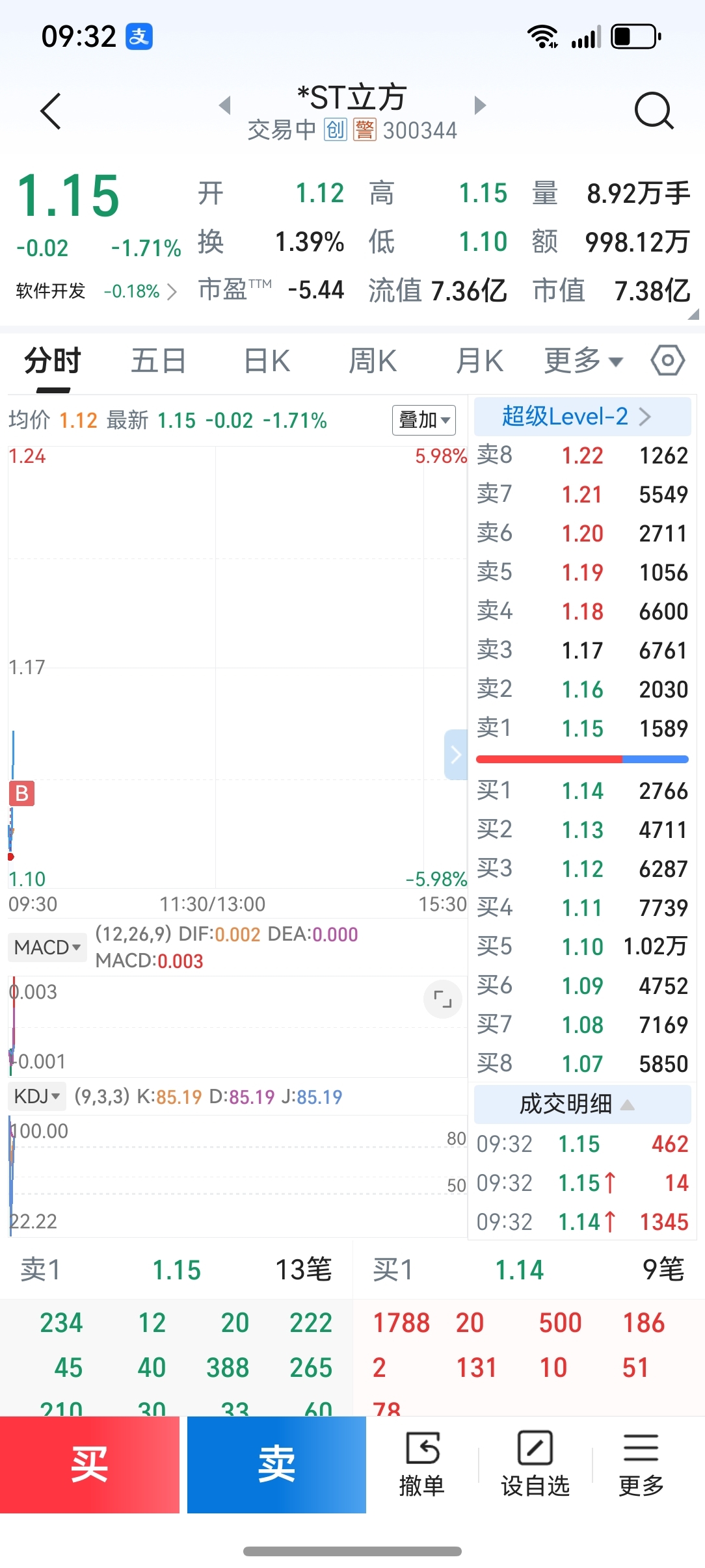Image resolution: width=705 pixels, height=1568 pixels.
Task: Open the MACD indicator dropdown
Action: point(47,947)
